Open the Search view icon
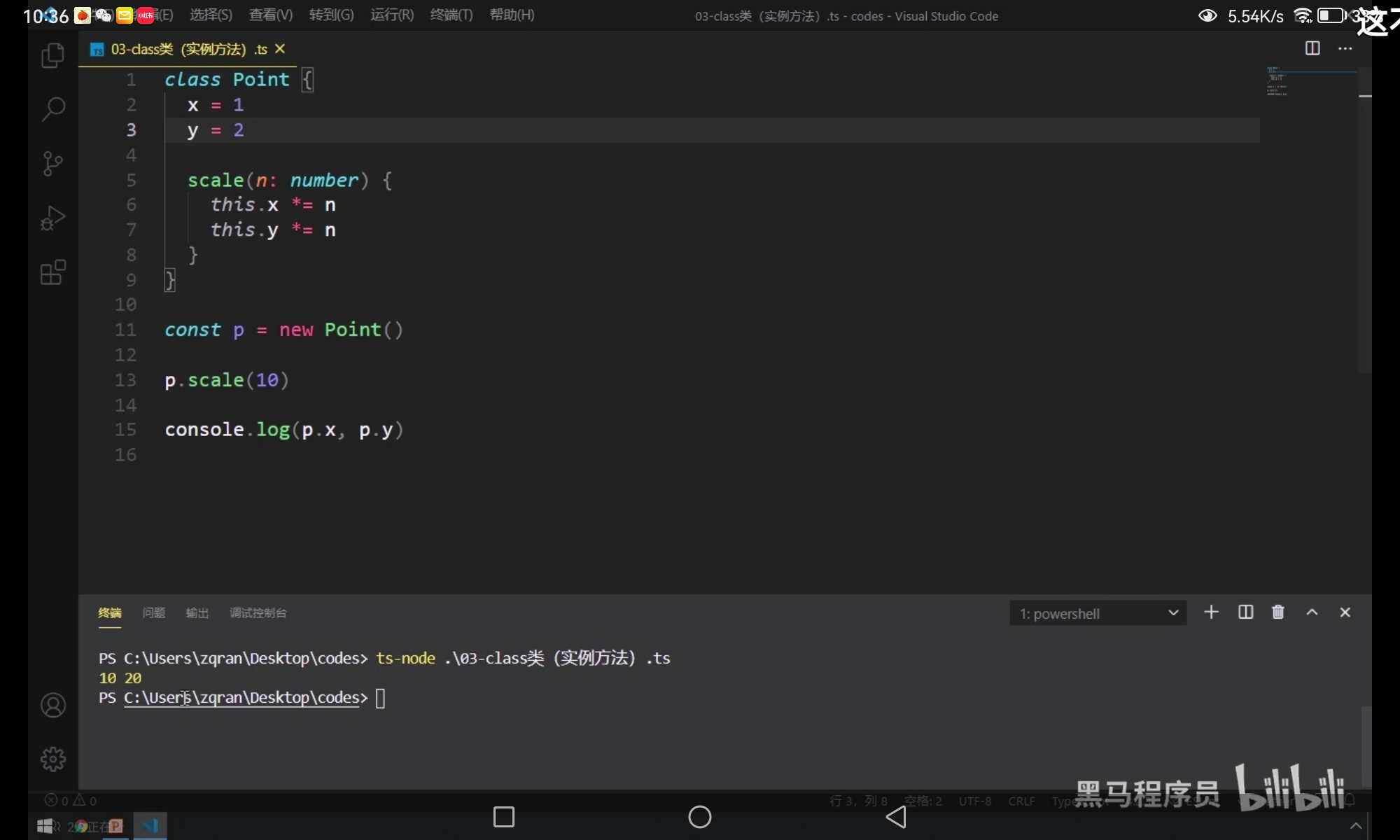Viewport: 1400px width, 840px height. pos(53,109)
